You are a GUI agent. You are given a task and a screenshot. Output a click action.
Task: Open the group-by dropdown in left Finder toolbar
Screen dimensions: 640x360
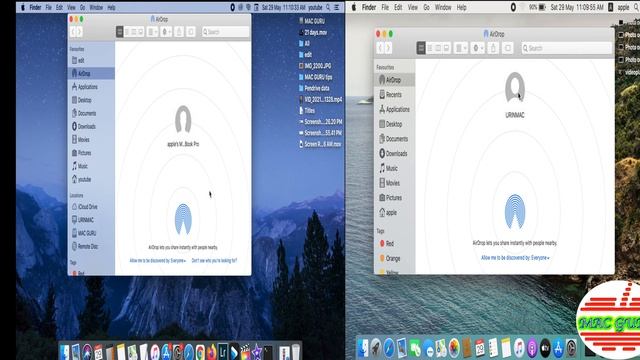(x=152, y=32)
